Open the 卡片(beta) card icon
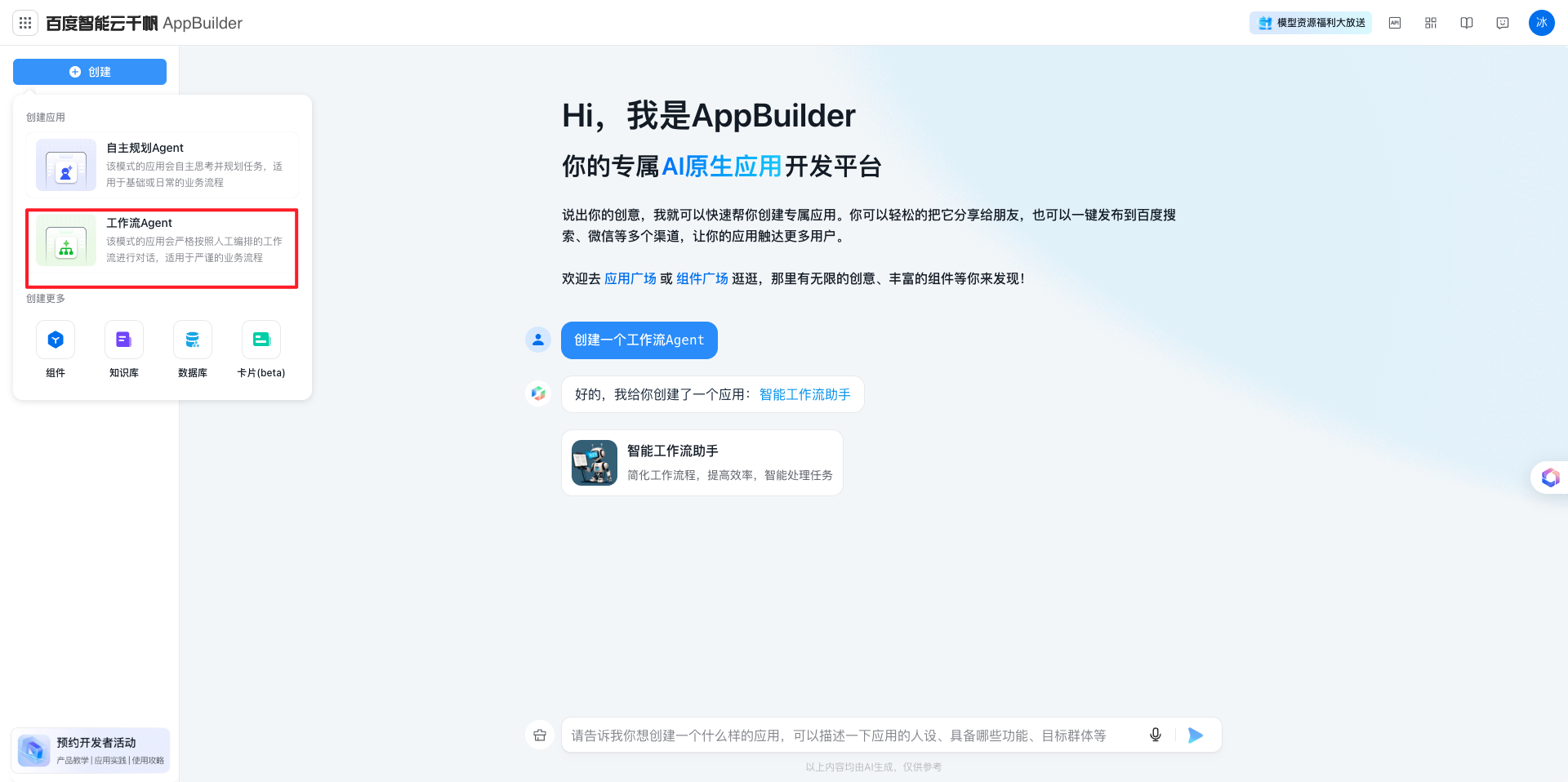The width and height of the screenshot is (1568, 782). tap(261, 340)
